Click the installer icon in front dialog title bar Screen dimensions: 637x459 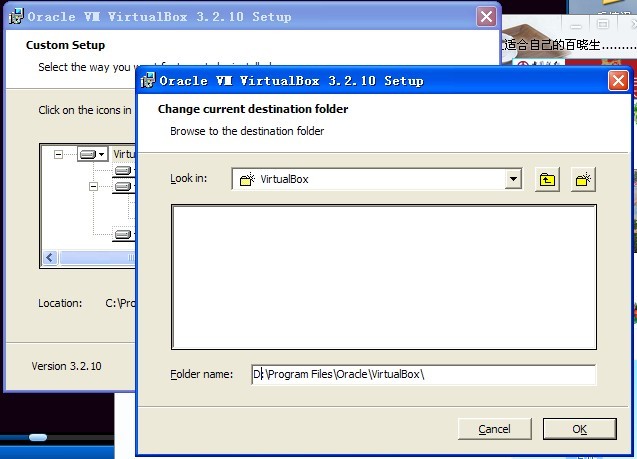(148, 80)
